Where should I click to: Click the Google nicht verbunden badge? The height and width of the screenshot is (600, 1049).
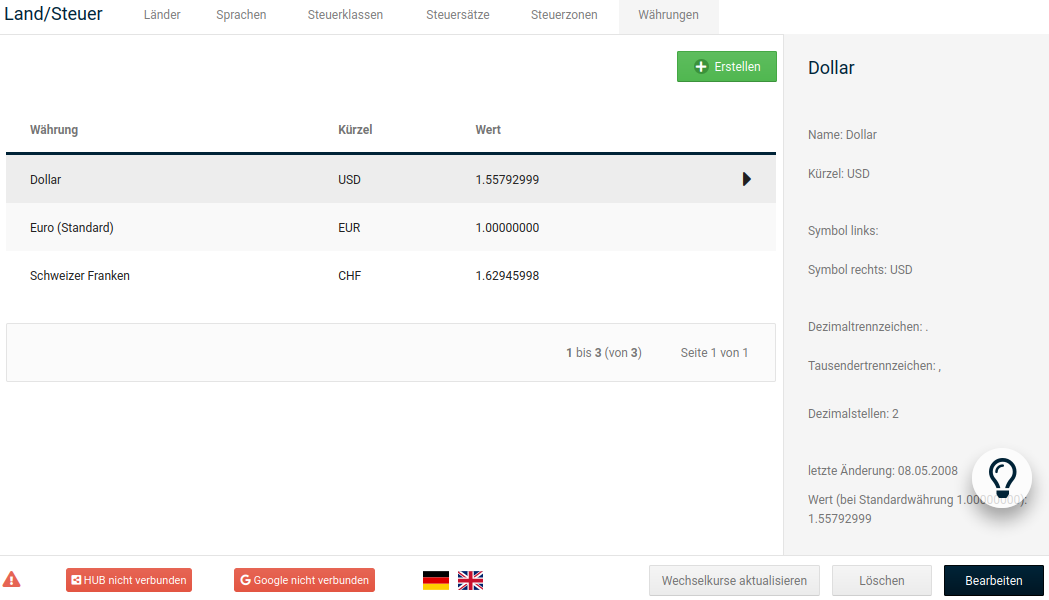(304, 580)
